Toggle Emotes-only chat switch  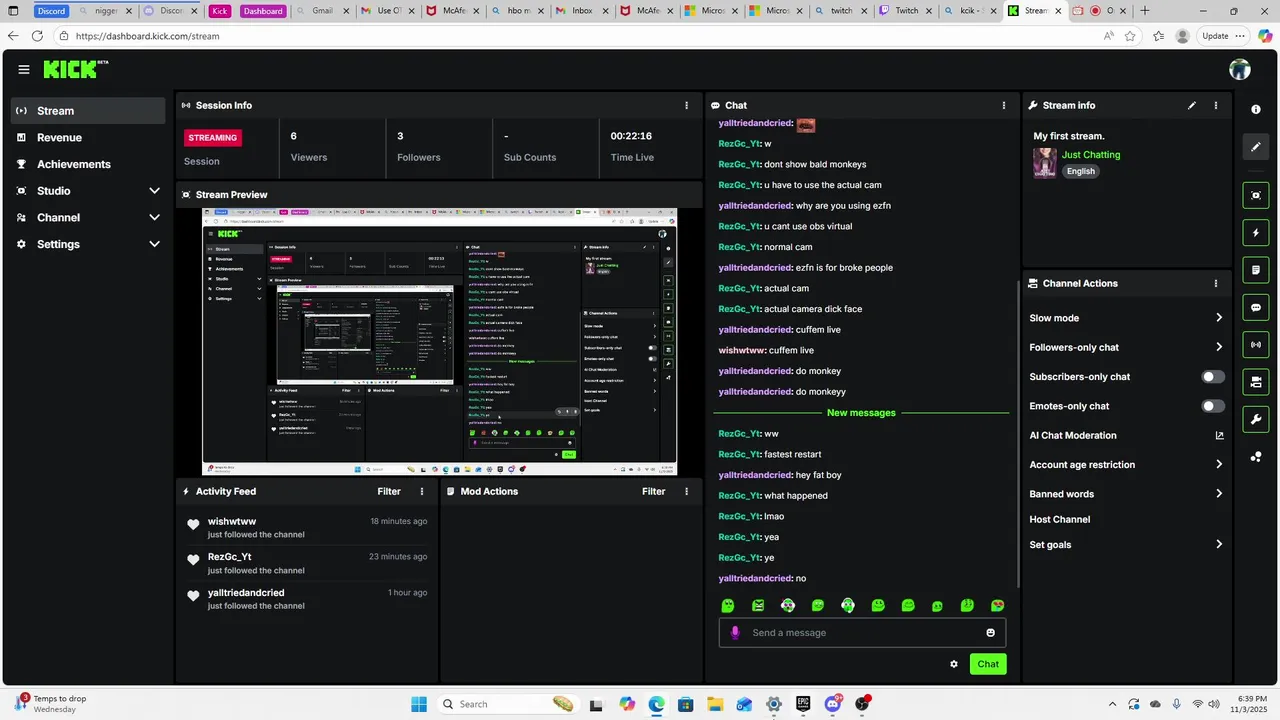pos(1213,406)
